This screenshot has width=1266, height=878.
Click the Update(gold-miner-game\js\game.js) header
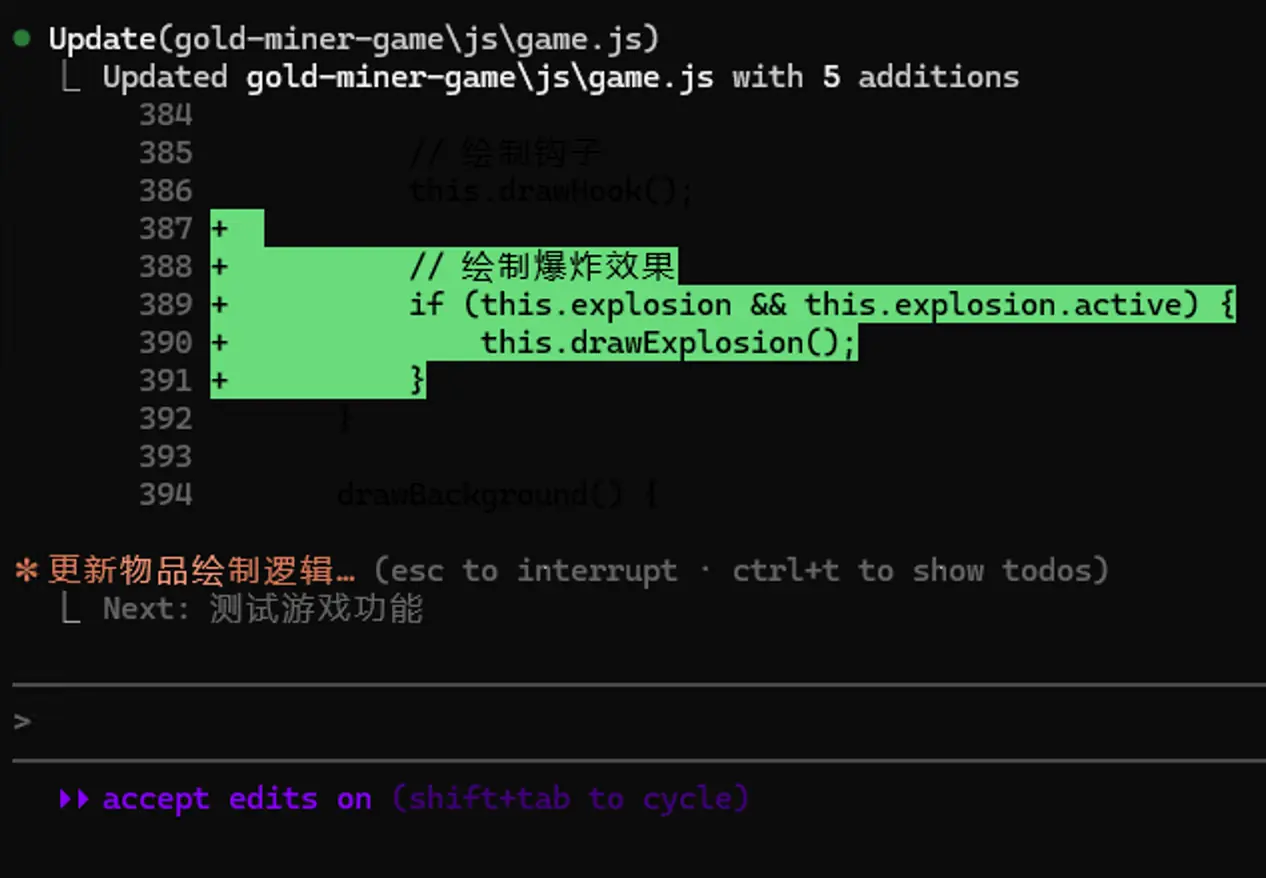(x=355, y=39)
